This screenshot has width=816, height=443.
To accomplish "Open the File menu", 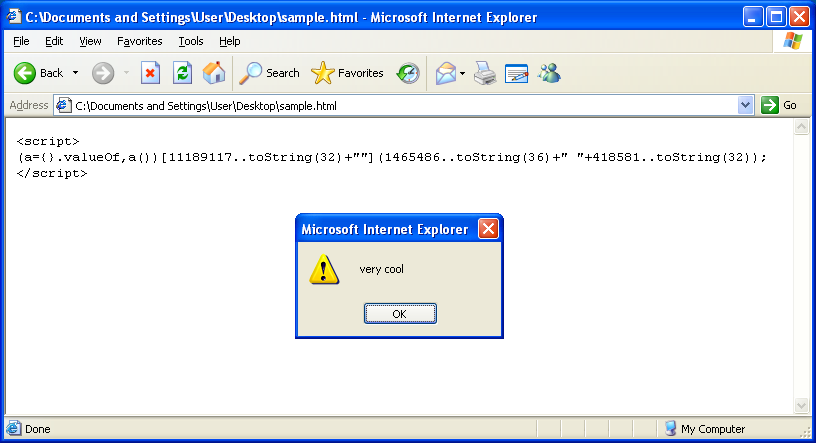I will pyautogui.click(x=21, y=41).
